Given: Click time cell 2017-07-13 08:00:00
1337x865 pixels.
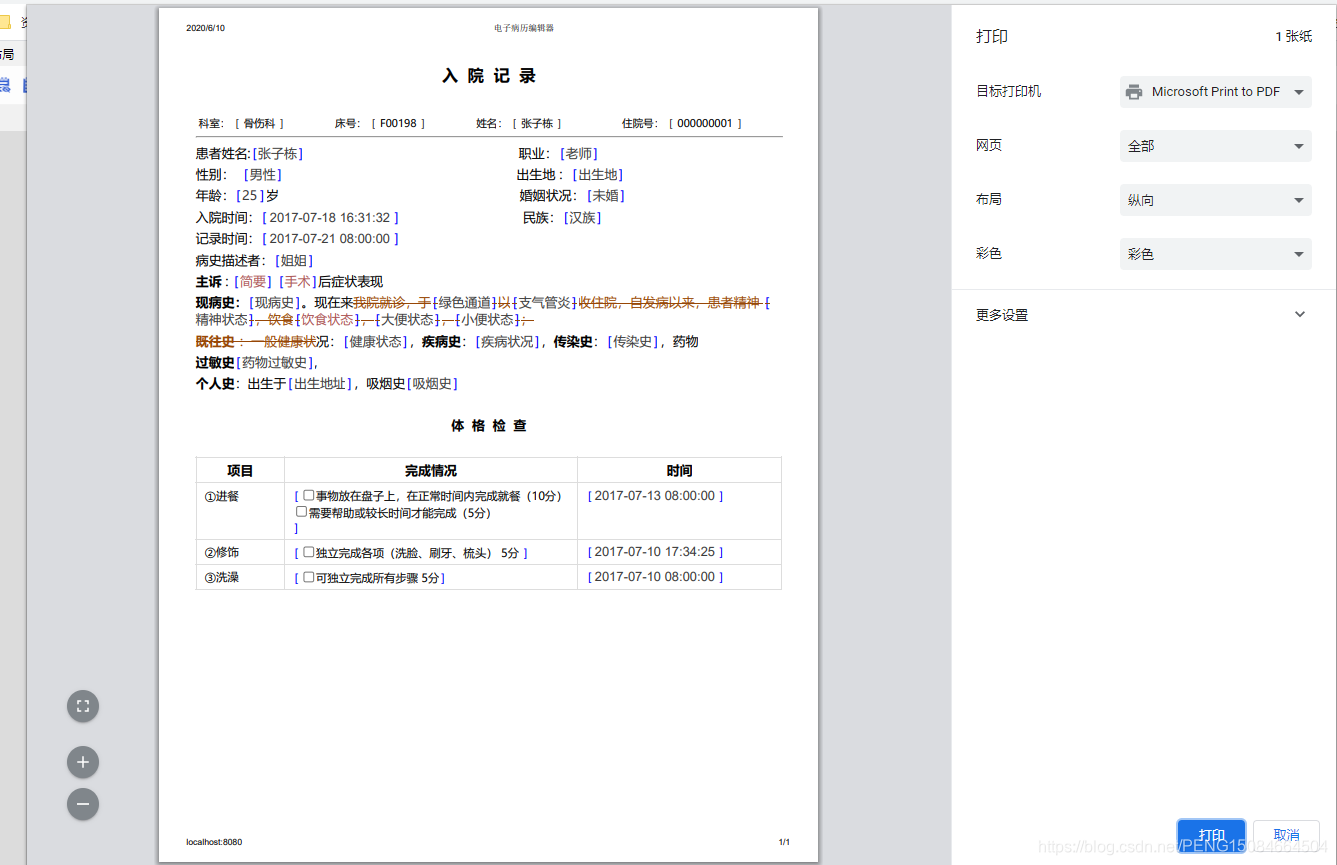Looking at the screenshot, I should pos(655,496).
